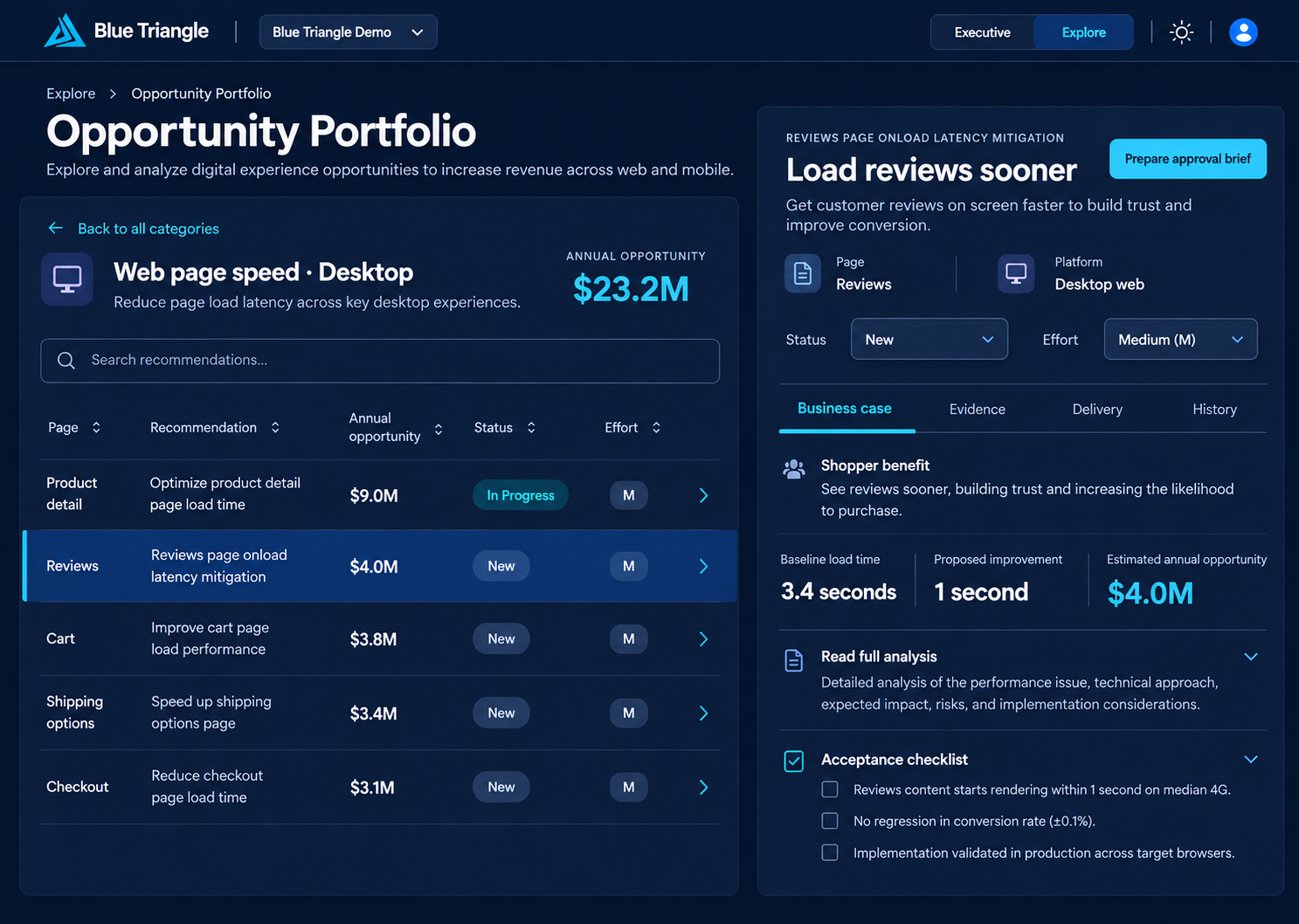Click the breadcrumb chevron separator after Explore
Screen dimensions: 1299x924
(113, 93)
